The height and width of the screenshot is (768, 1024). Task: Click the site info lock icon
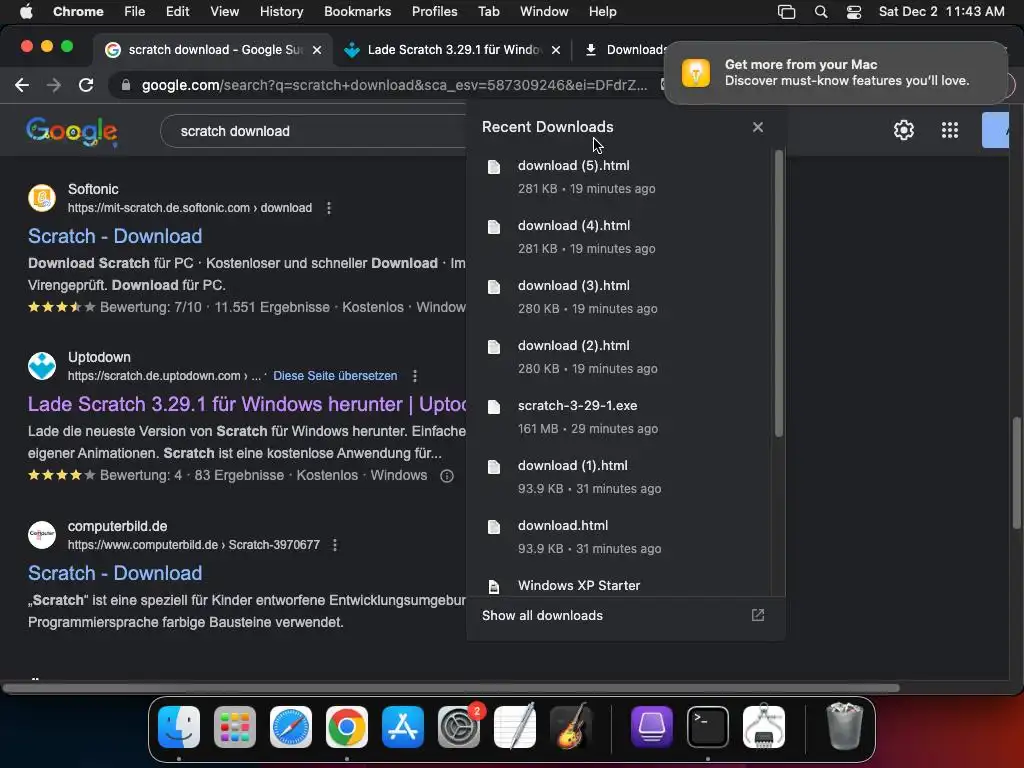[126, 85]
